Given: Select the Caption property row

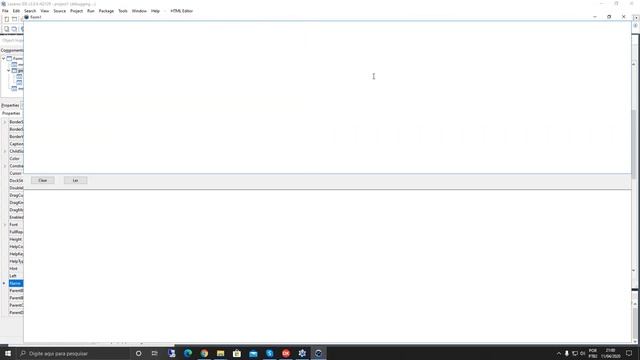Looking at the screenshot, I should coord(16,144).
